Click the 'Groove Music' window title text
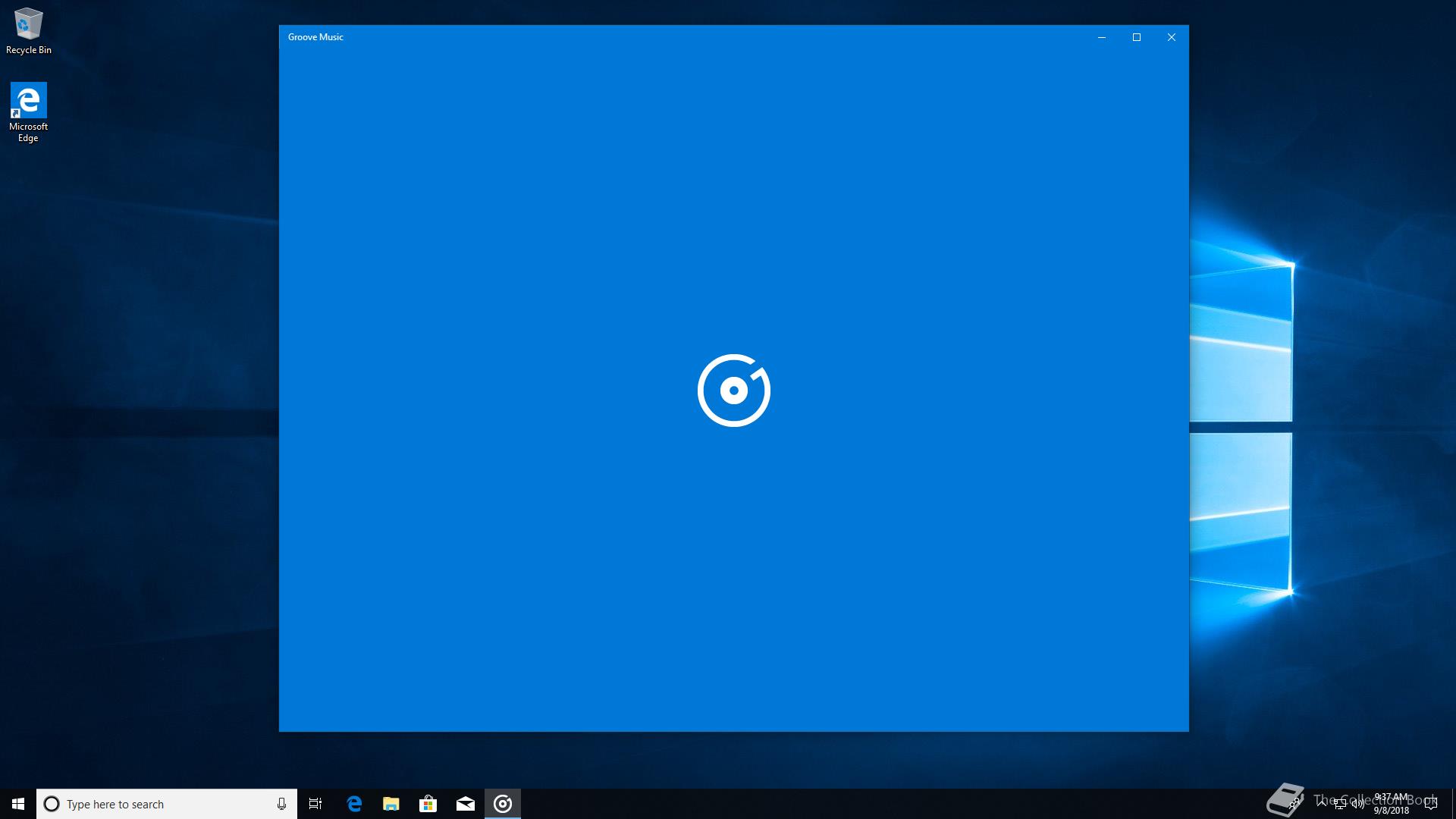The image size is (1456, 819). tap(315, 37)
